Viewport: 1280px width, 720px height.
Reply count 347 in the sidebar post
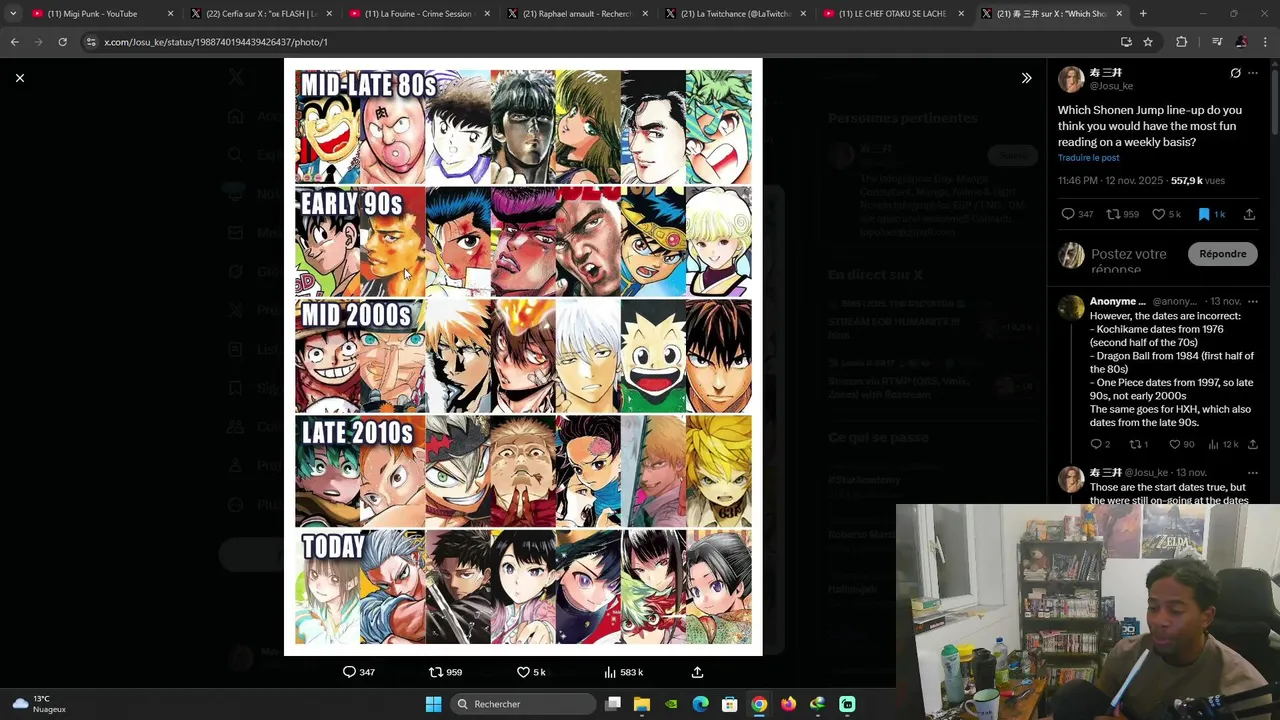click(1077, 214)
